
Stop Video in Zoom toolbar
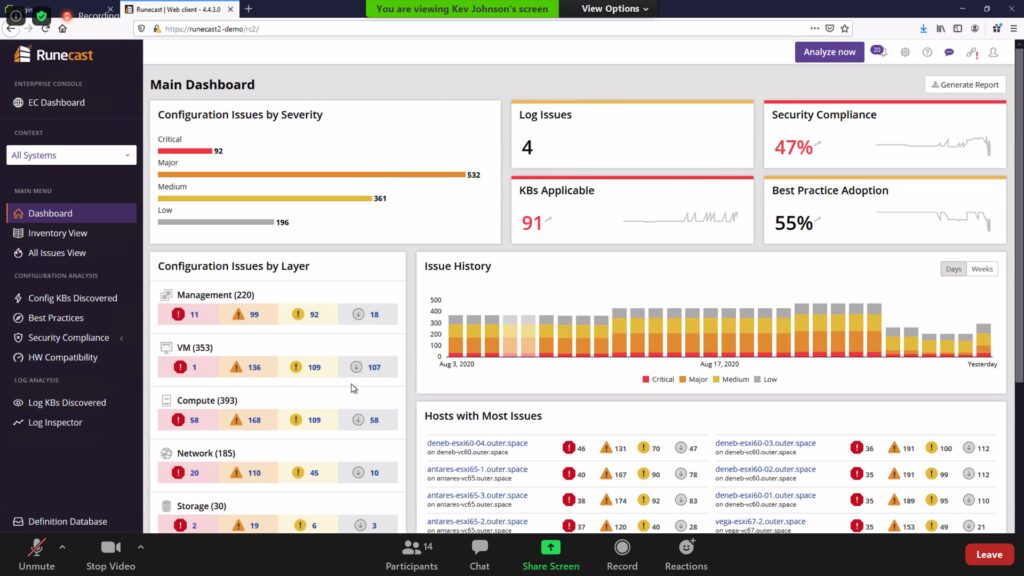[110, 555]
